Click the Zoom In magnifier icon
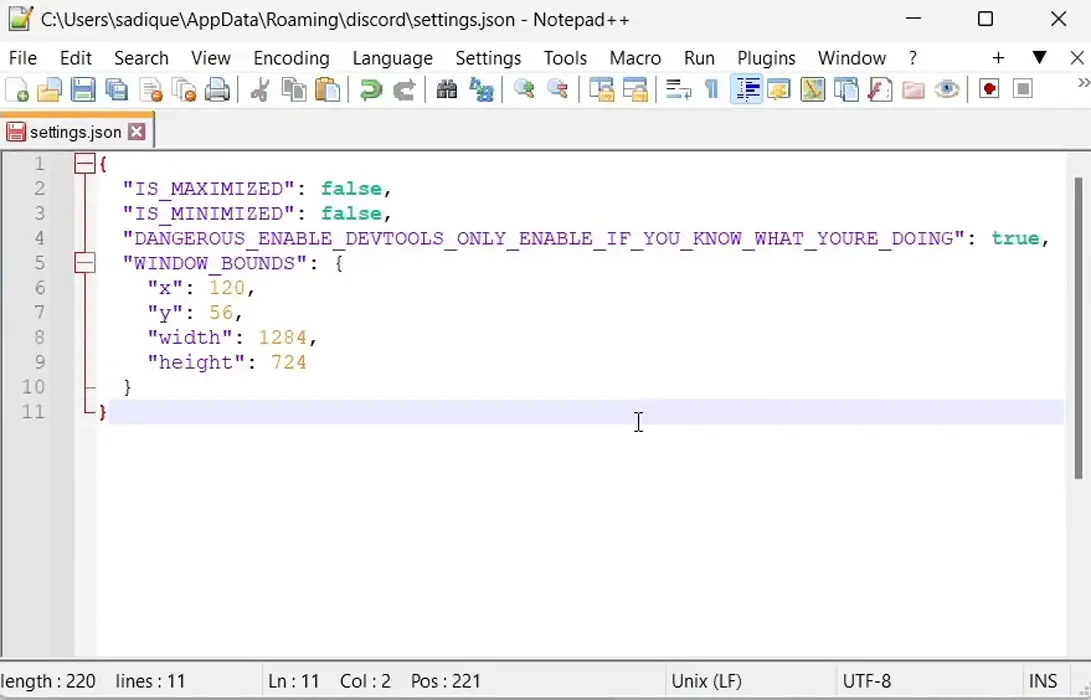 [x=524, y=90]
